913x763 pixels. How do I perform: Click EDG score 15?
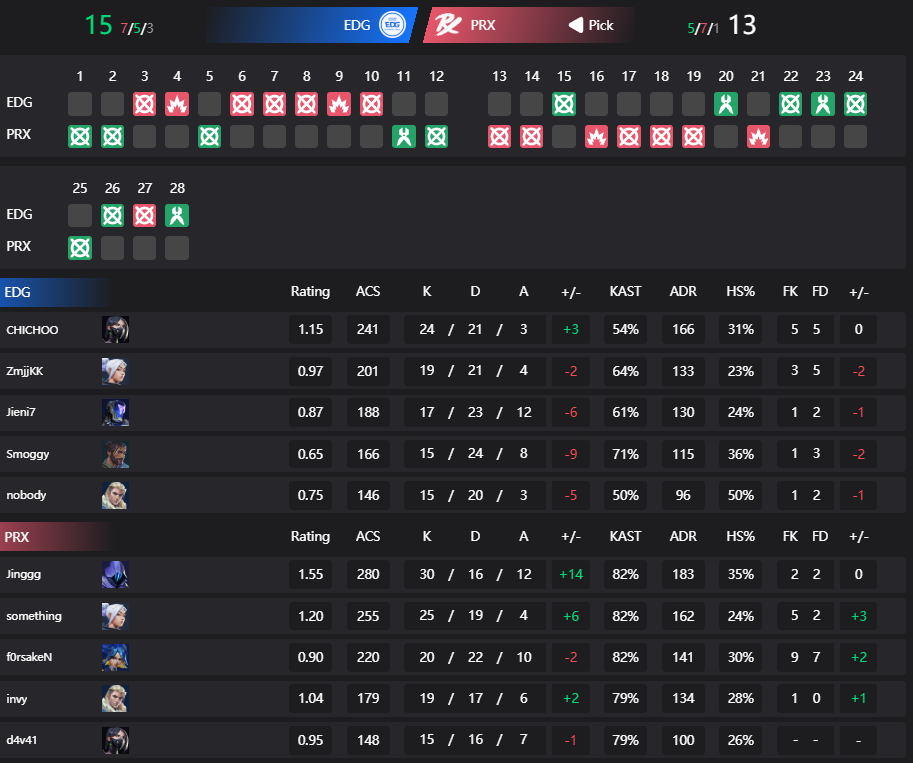(x=98, y=25)
